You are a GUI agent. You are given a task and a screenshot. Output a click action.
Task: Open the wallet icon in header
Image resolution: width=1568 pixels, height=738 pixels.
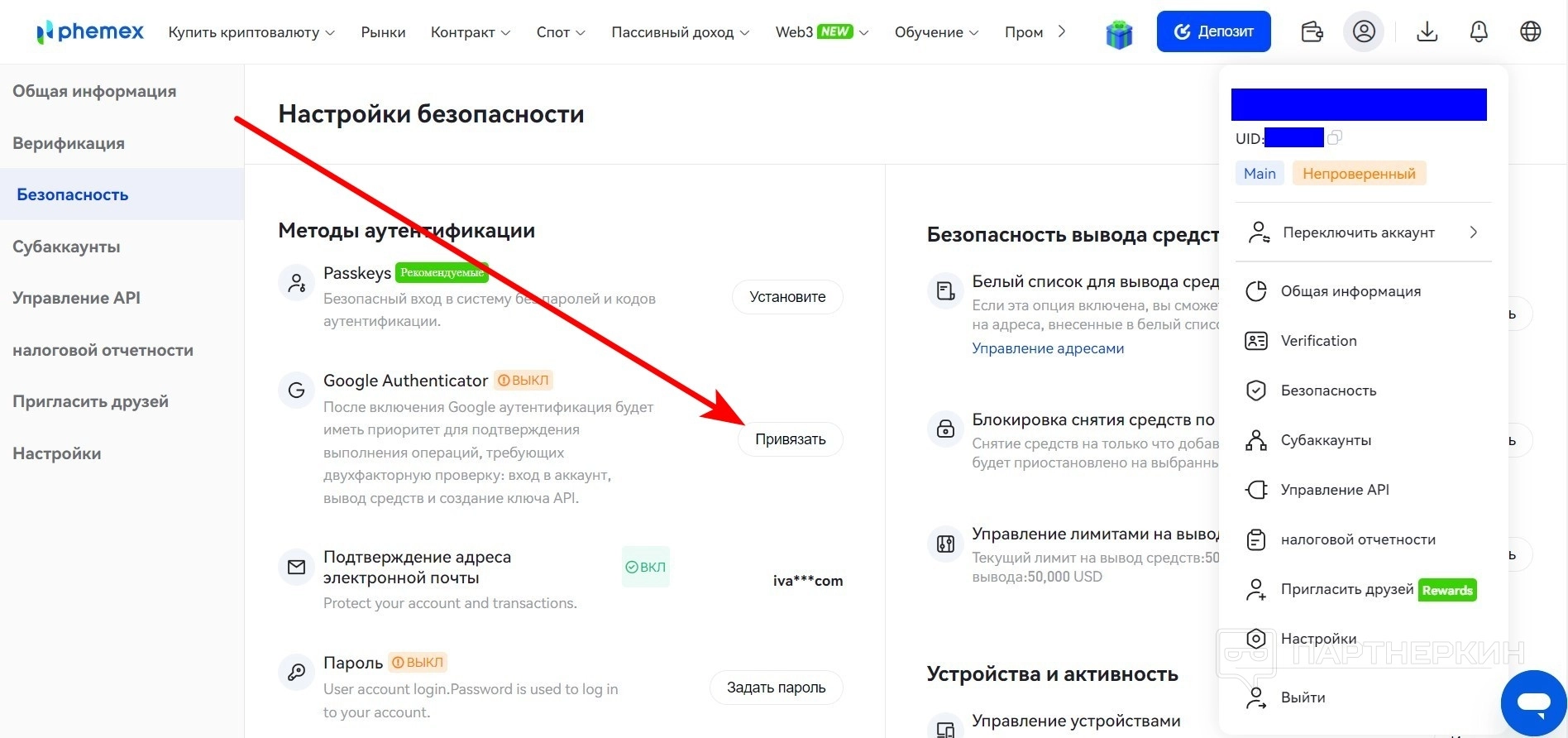[x=1312, y=32]
